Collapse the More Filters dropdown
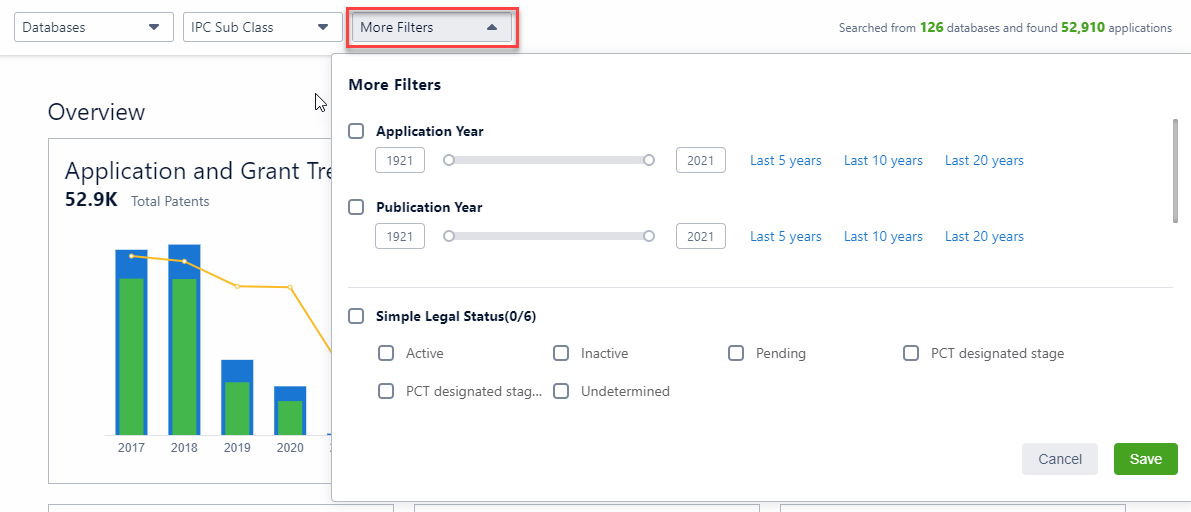The width and height of the screenshot is (1191, 512). [x=431, y=27]
